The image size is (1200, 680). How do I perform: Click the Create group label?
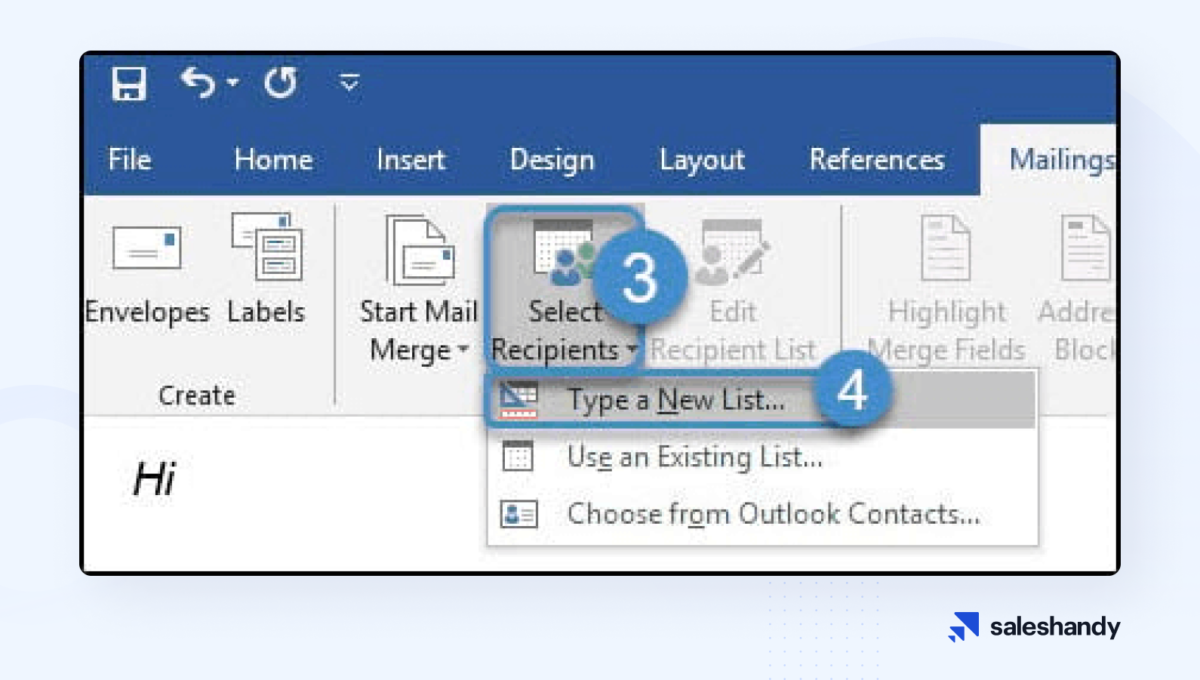[x=197, y=396]
